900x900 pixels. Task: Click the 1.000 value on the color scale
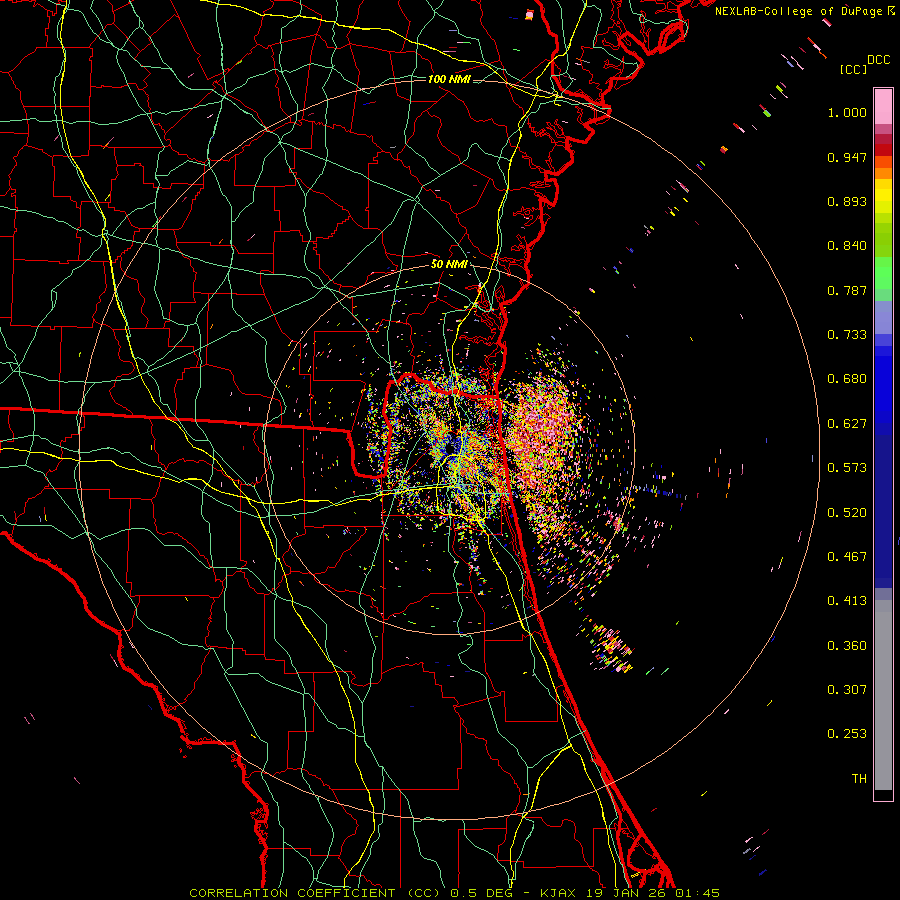pos(847,112)
